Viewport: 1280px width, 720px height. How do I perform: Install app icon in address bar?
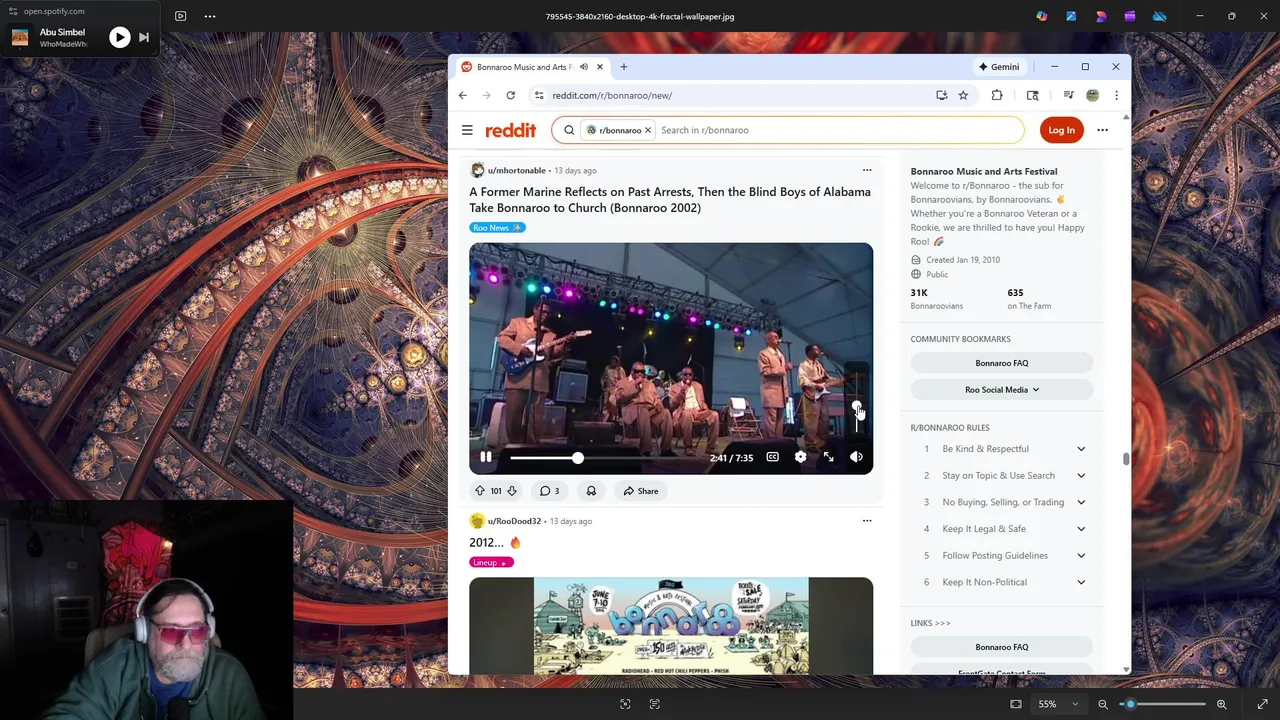click(x=941, y=95)
